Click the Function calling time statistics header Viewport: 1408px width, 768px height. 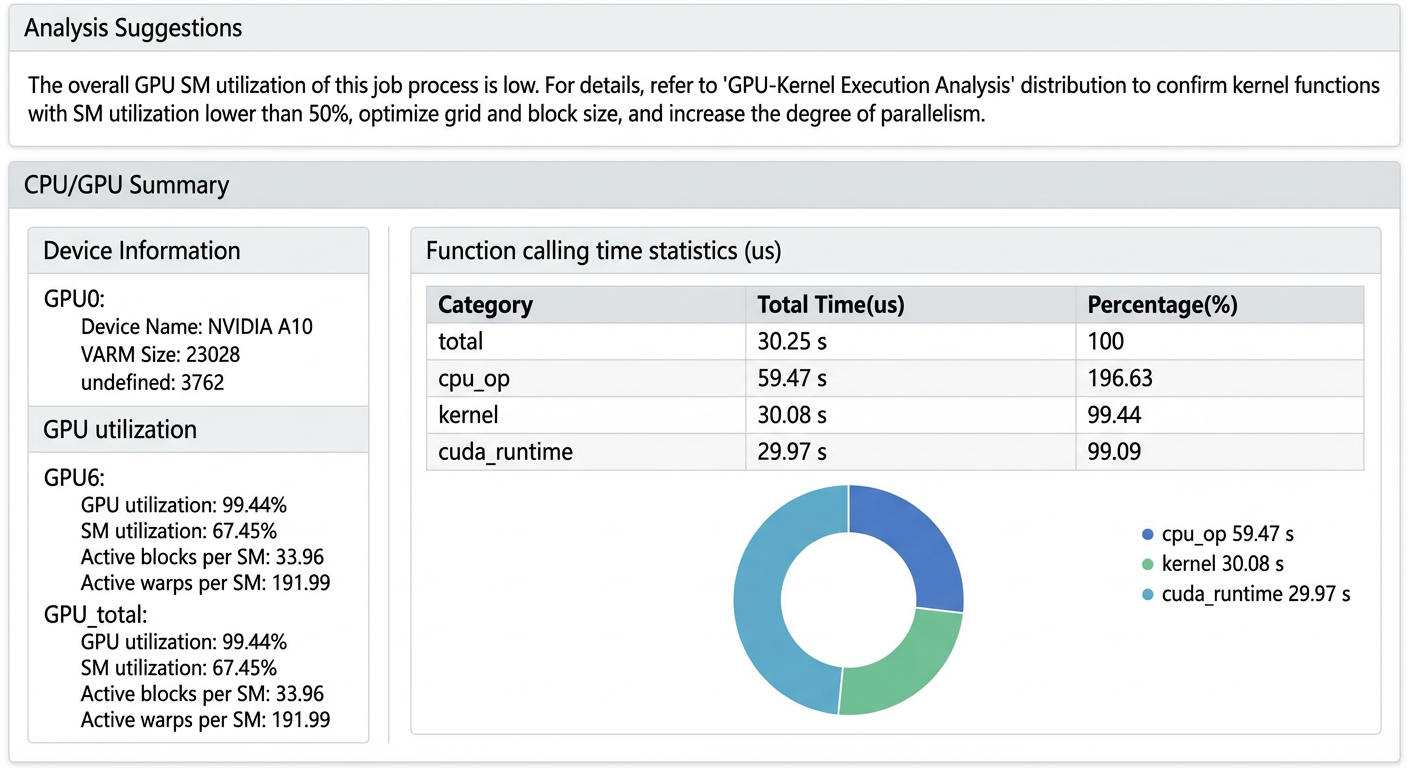coord(895,250)
